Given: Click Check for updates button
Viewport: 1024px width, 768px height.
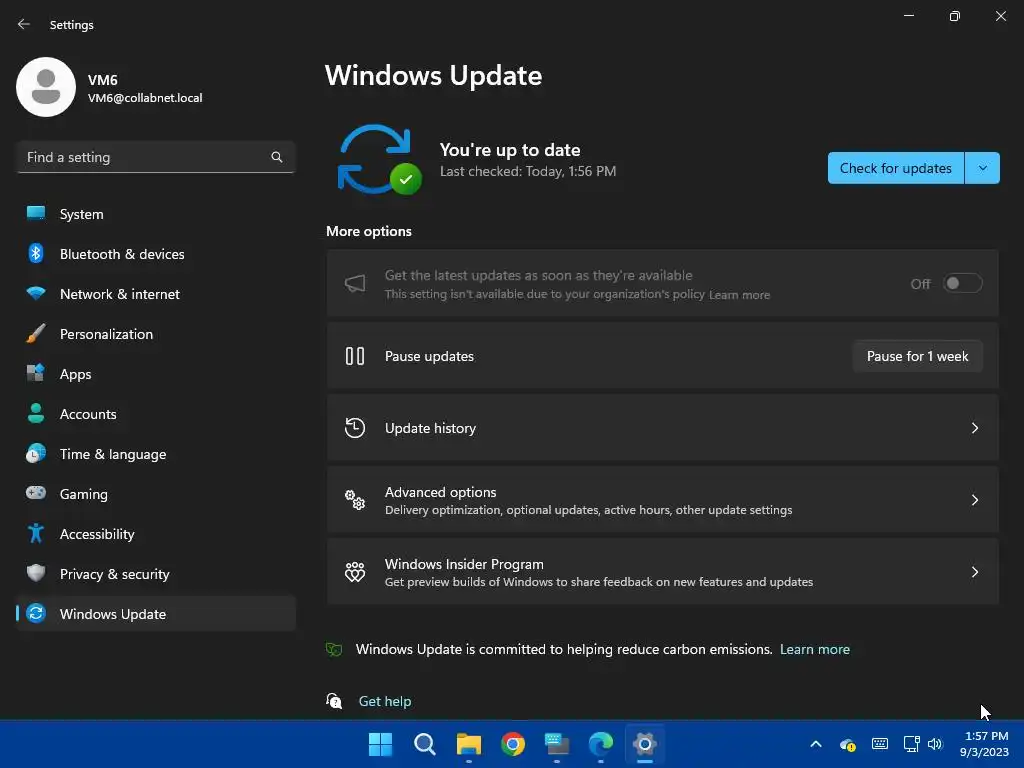Looking at the screenshot, I should (895, 168).
